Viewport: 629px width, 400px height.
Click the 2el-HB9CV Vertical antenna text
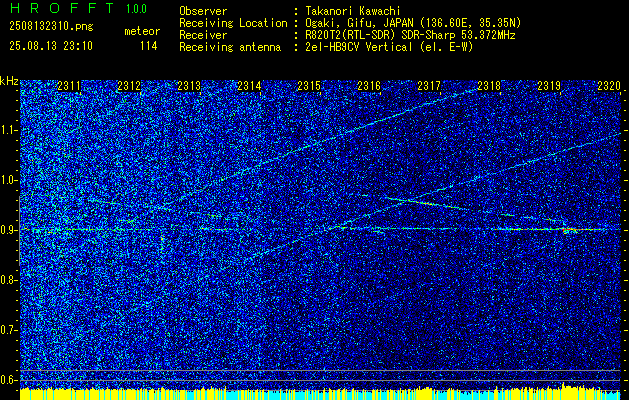tap(390, 47)
